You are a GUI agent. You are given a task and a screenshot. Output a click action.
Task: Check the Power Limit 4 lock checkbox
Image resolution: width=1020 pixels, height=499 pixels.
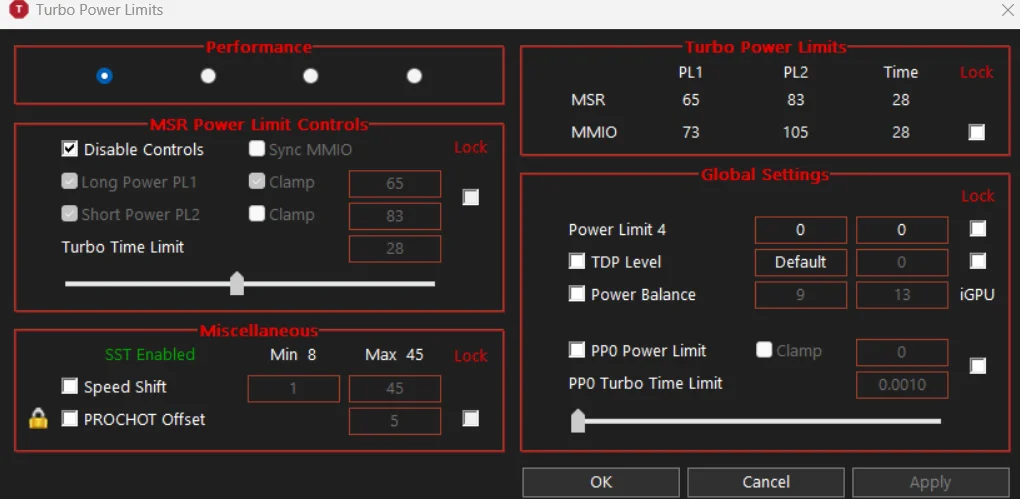pyautogui.click(x=978, y=228)
